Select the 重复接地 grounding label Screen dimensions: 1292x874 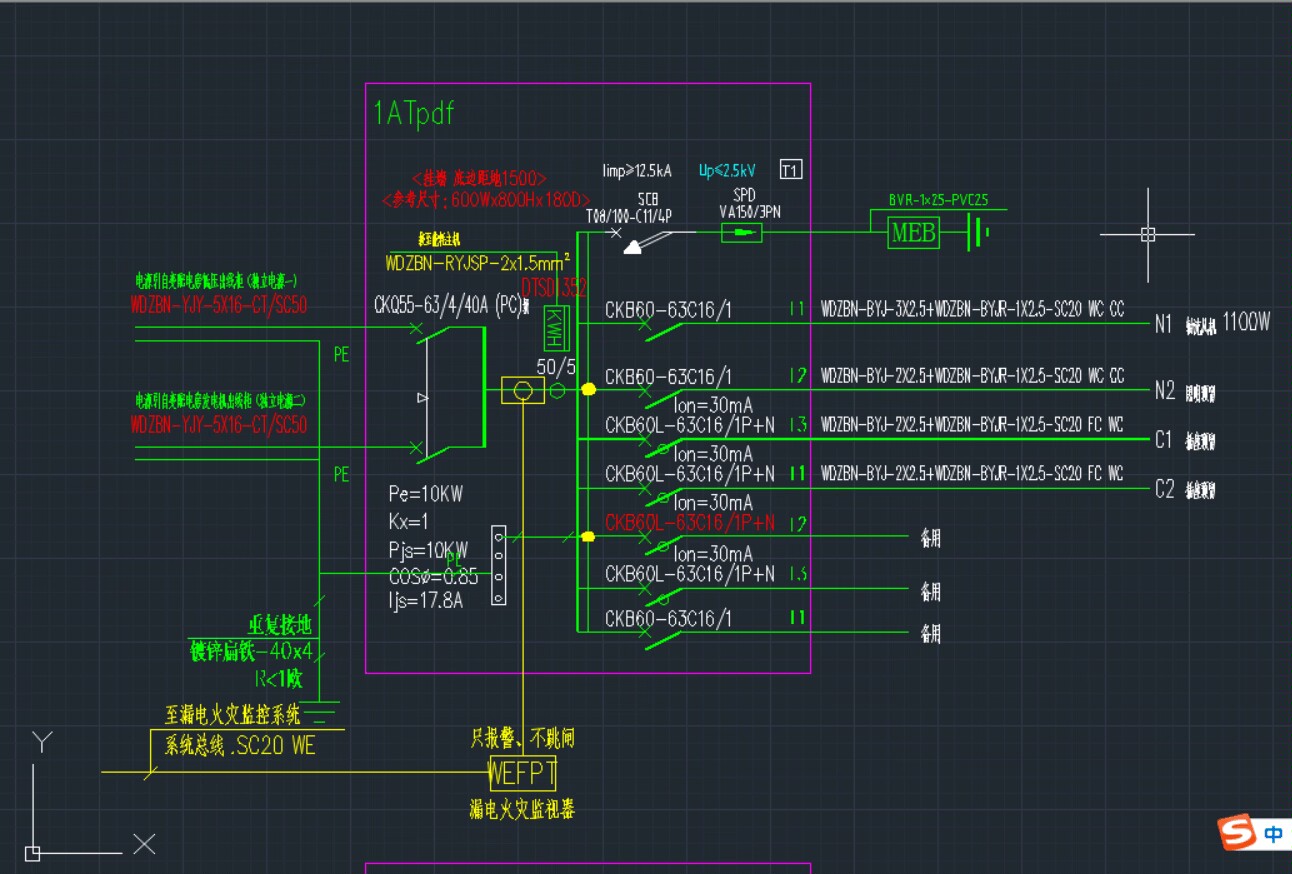pyautogui.click(x=280, y=626)
